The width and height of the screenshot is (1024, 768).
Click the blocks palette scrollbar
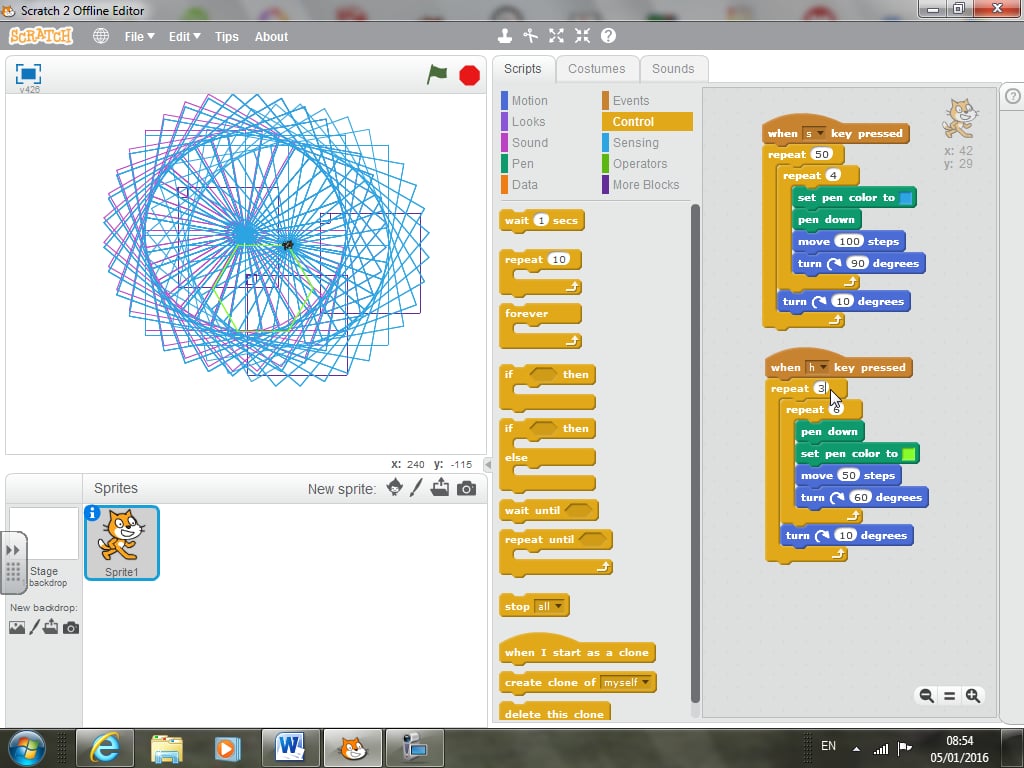pos(695,451)
